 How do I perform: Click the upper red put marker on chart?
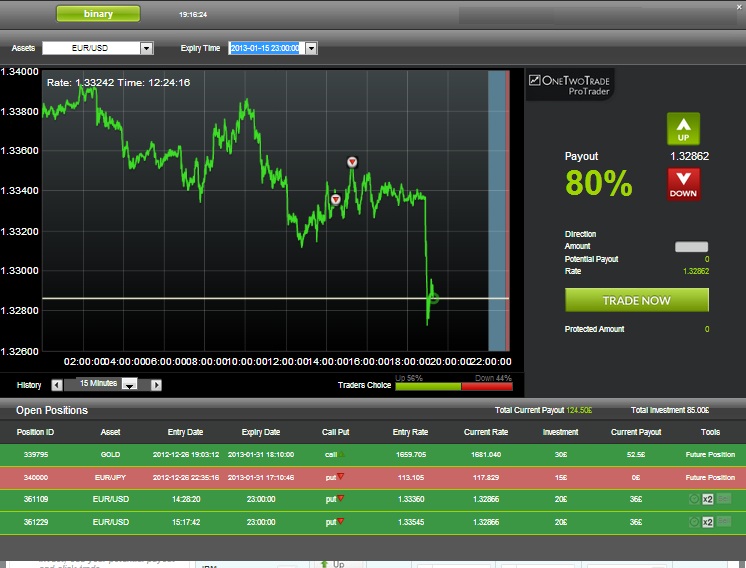pyautogui.click(x=352, y=162)
